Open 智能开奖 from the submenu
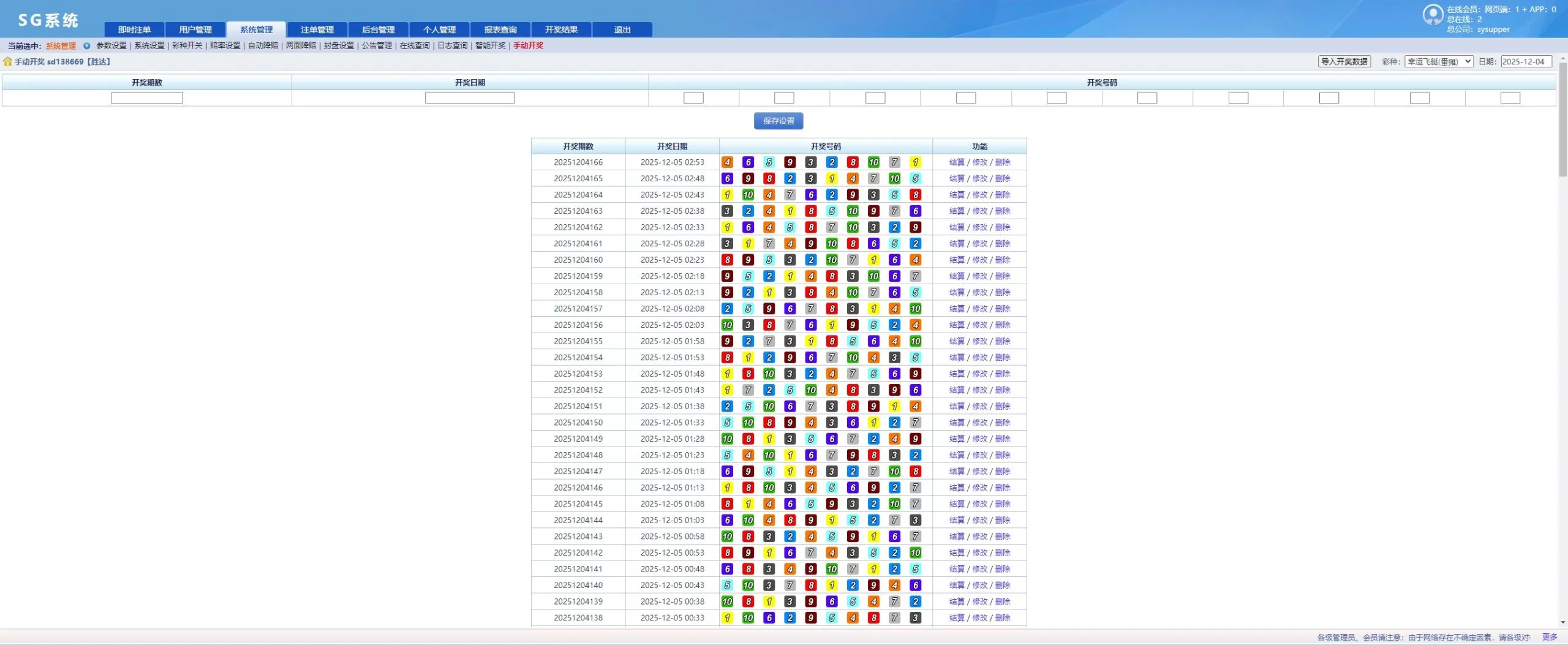Screen dimensions: 1568x645 490,46
